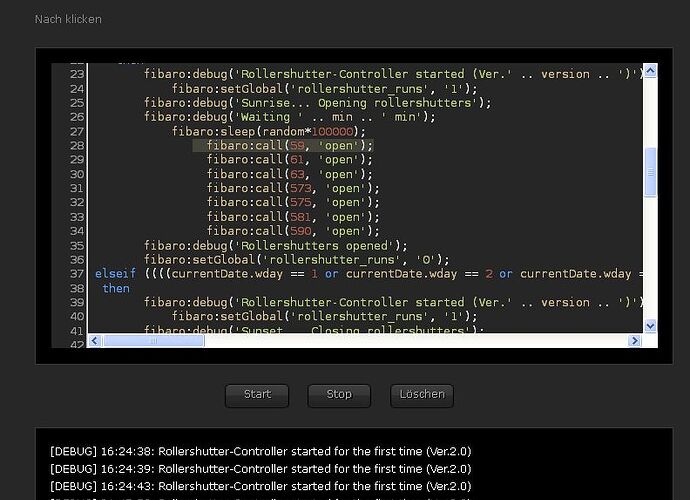Image resolution: width=690 pixels, height=500 pixels.
Task: Click line number 24 in the gutter
Action: click(x=77, y=88)
